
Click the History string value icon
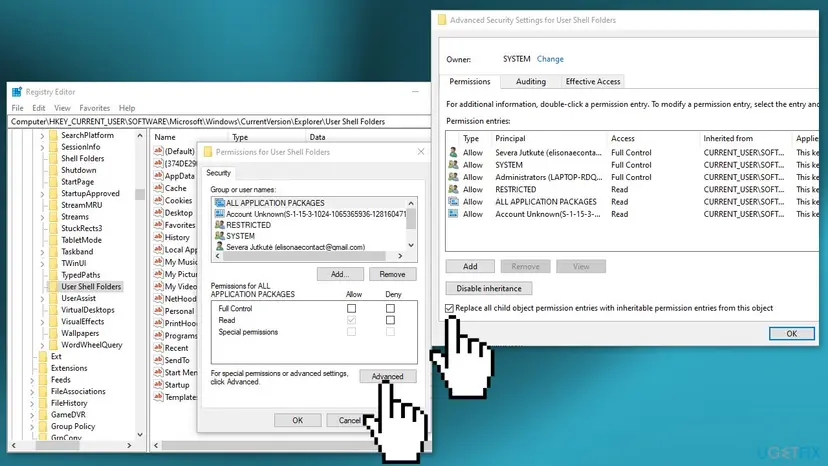(x=158, y=237)
